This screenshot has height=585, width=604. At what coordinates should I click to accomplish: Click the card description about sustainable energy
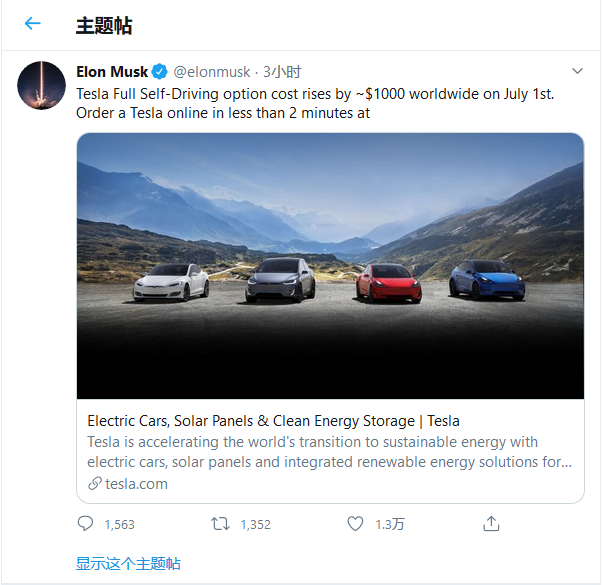(330, 452)
